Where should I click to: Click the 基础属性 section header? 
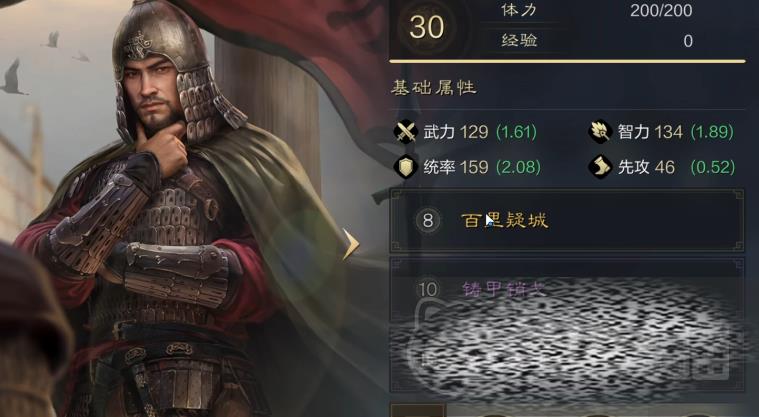pyautogui.click(x=434, y=88)
